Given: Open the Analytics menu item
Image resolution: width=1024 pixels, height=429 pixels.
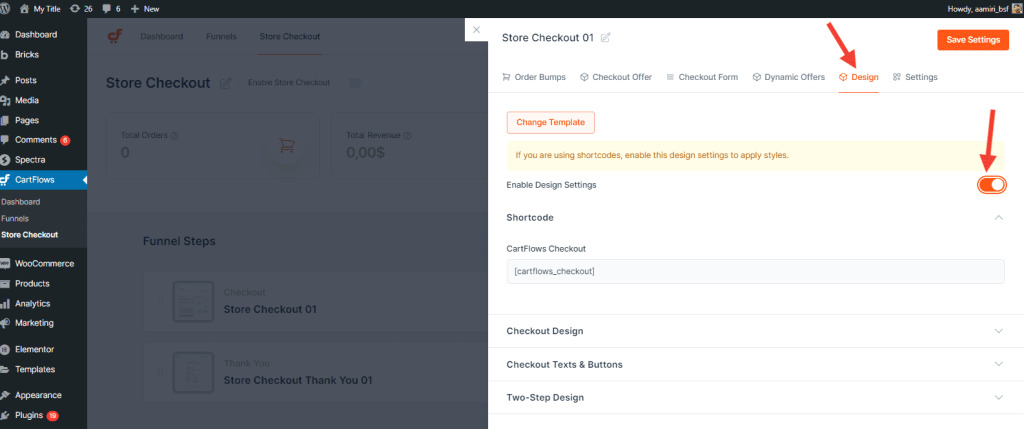Looking at the screenshot, I should [33, 304].
